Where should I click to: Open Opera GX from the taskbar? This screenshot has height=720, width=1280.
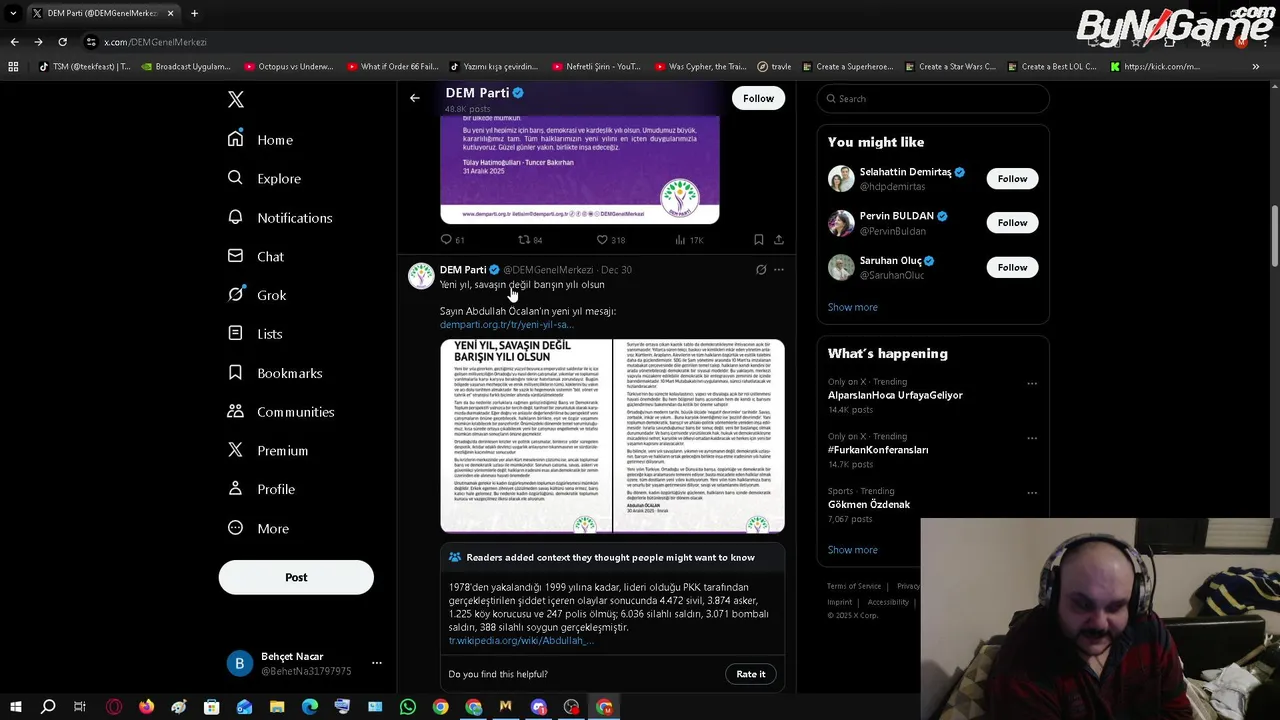coord(114,707)
